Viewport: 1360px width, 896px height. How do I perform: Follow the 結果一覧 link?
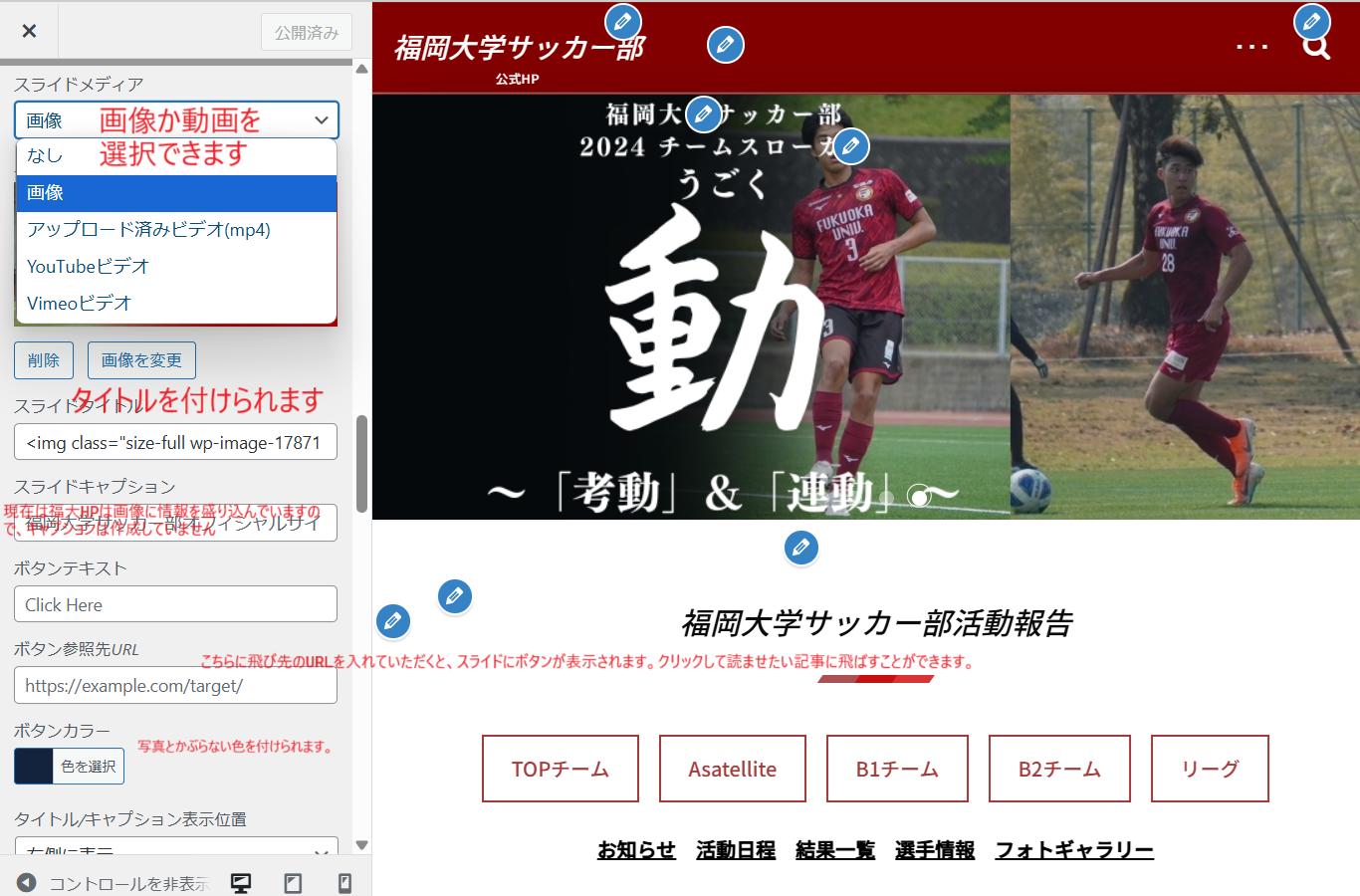[835, 850]
